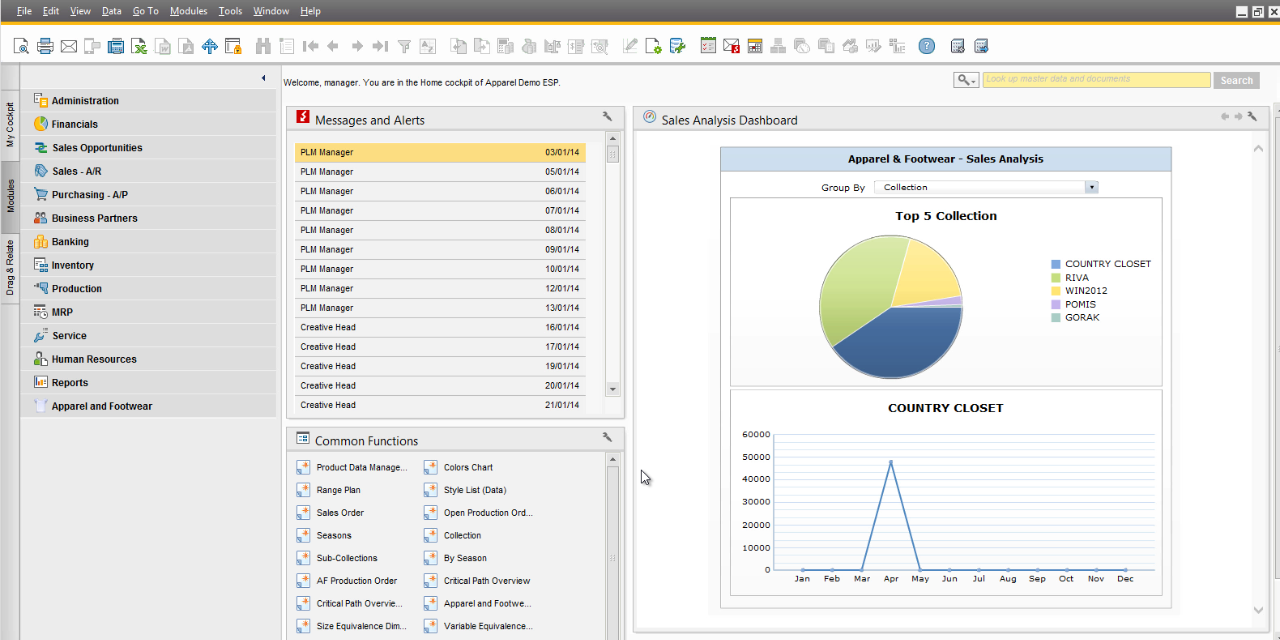Click the Print icon in toolbar
1280x640 pixels.
(45, 46)
